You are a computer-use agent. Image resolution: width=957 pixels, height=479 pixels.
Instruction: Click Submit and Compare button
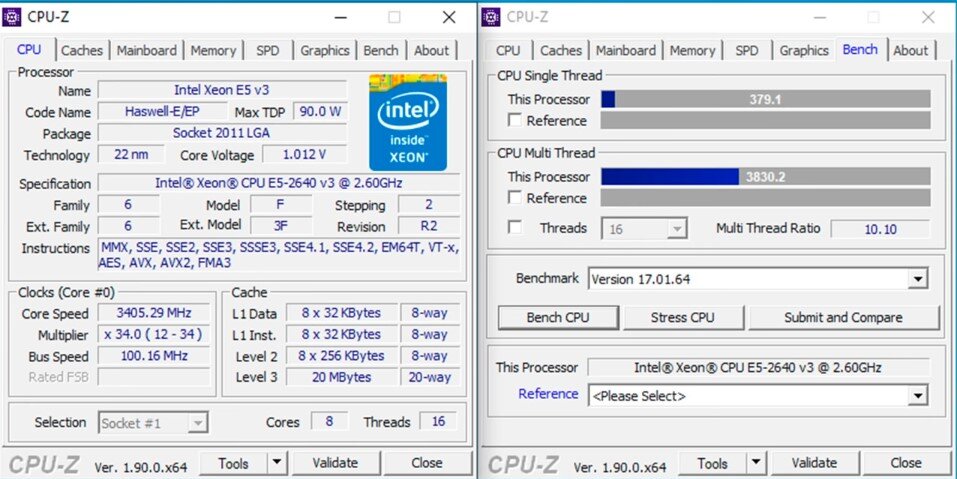[843, 317]
